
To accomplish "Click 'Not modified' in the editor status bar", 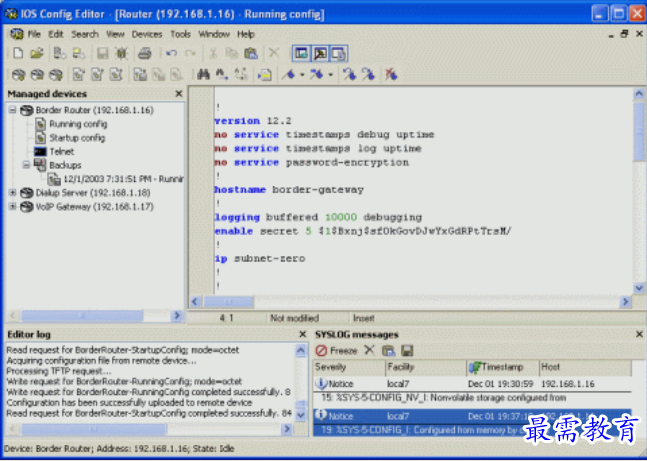I will point(294,318).
